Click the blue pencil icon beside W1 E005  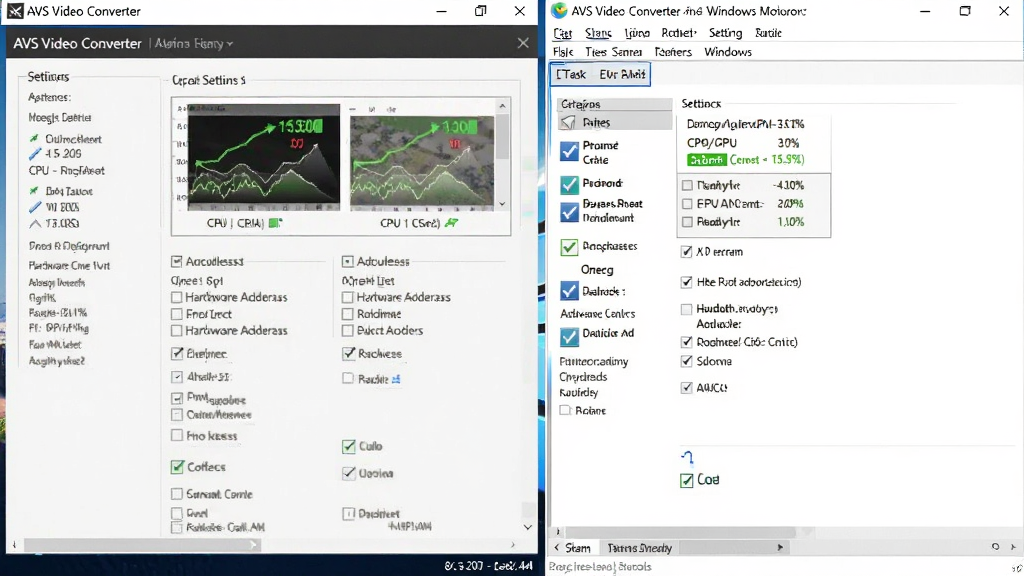tap(35, 207)
